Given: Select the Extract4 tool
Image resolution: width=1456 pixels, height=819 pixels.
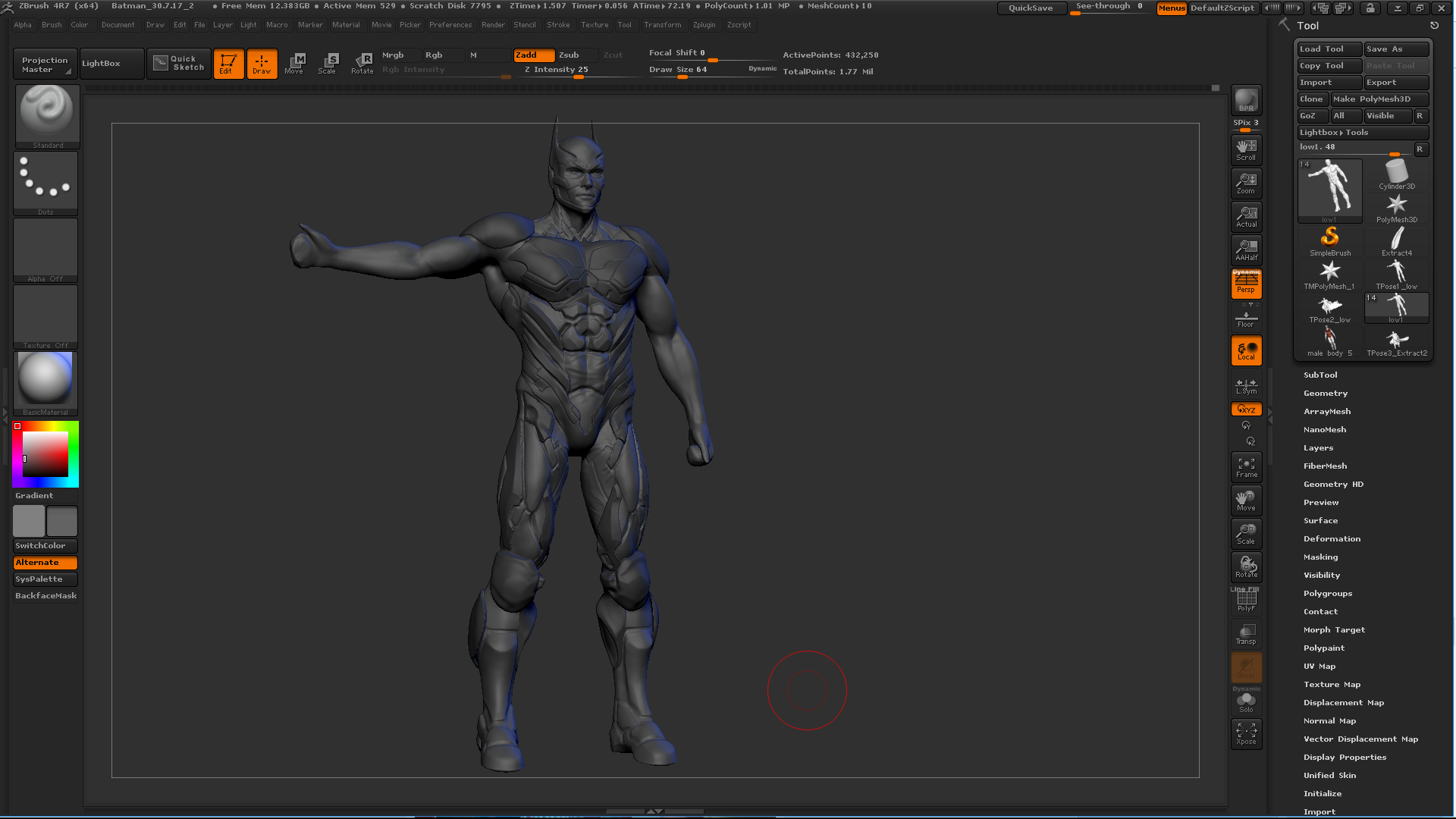Looking at the screenshot, I should tap(1396, 242).
